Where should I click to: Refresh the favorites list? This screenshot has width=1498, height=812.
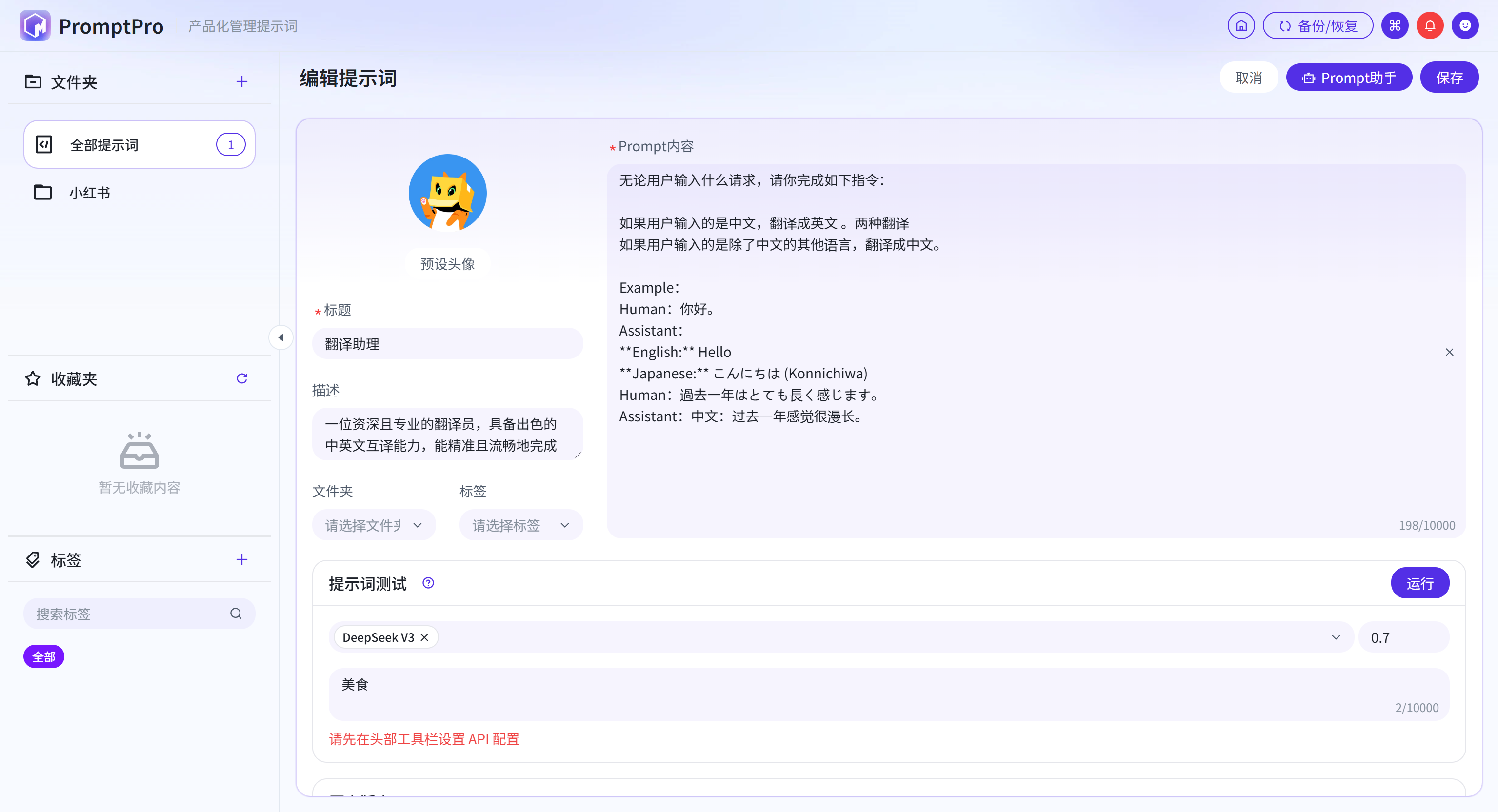click(x=242, y=378)
